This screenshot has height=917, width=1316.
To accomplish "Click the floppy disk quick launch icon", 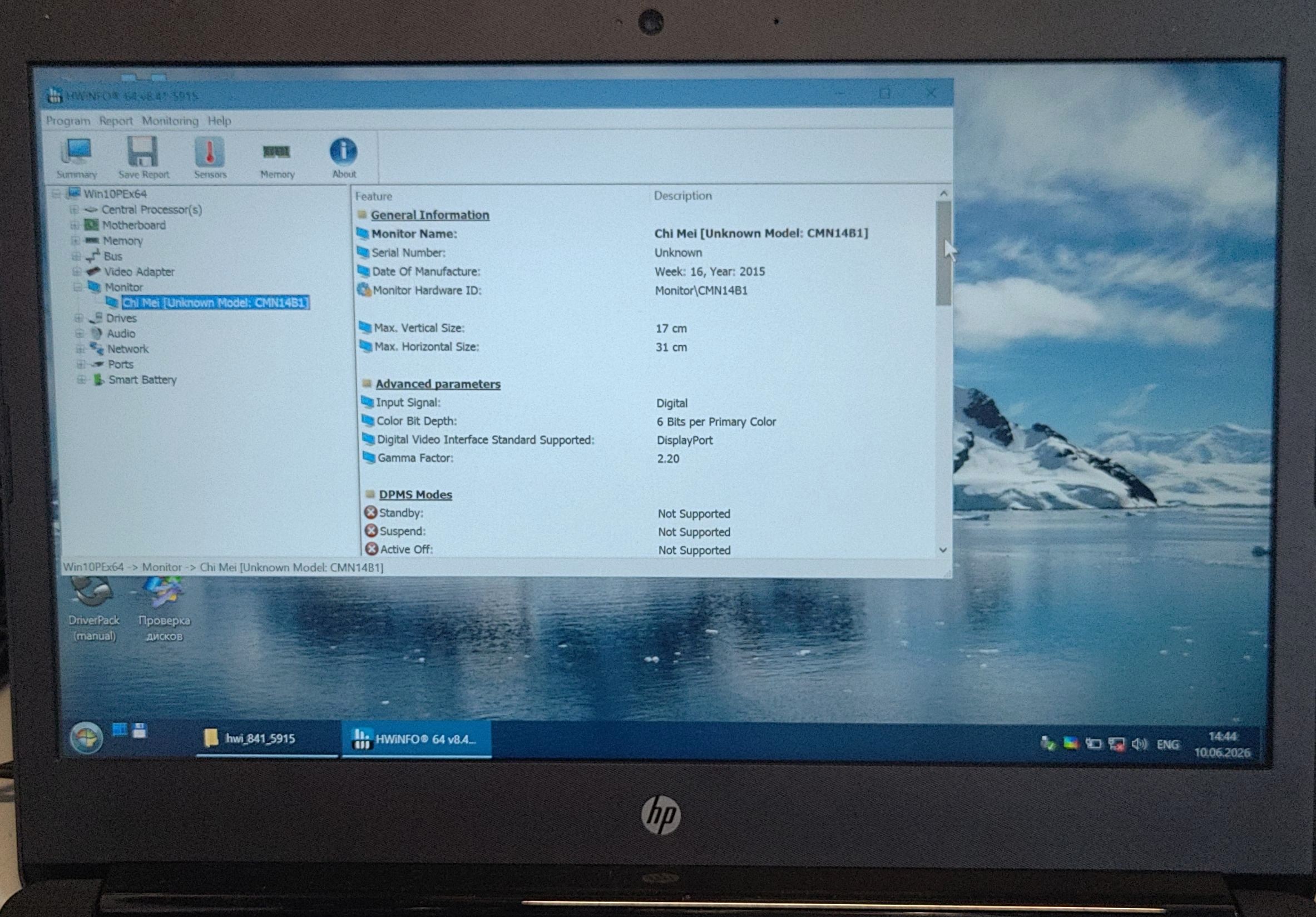I will 139,730.
